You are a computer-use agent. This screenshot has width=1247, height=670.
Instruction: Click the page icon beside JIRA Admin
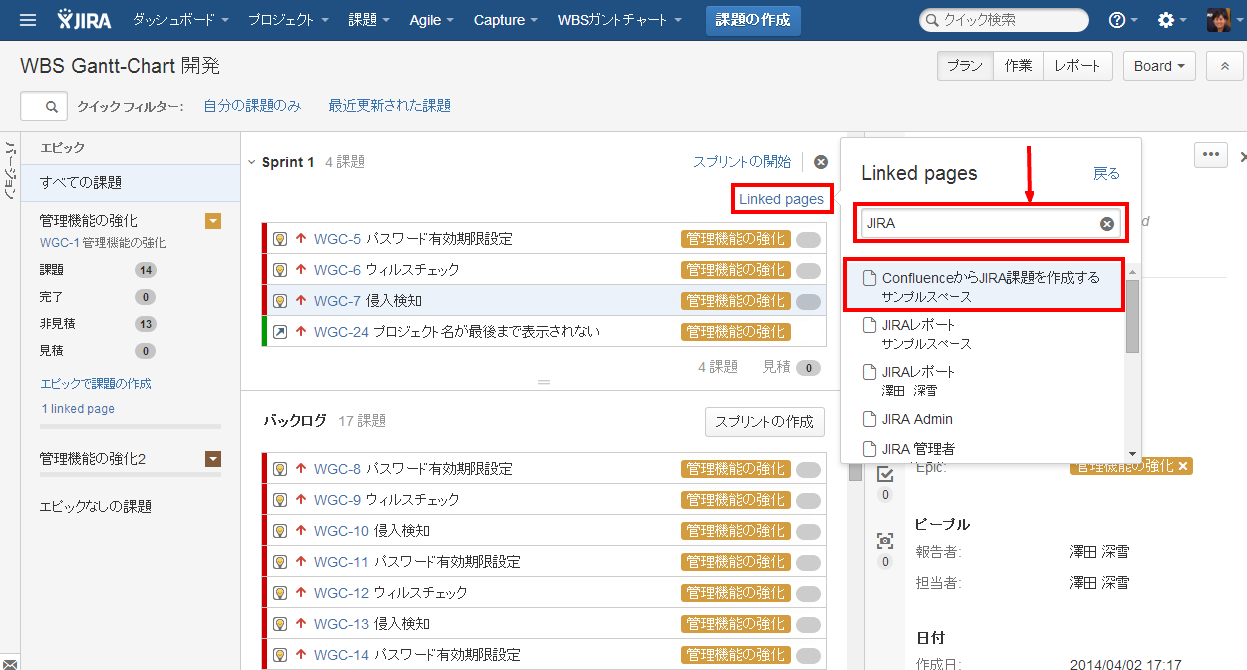[x=869, y=419]
